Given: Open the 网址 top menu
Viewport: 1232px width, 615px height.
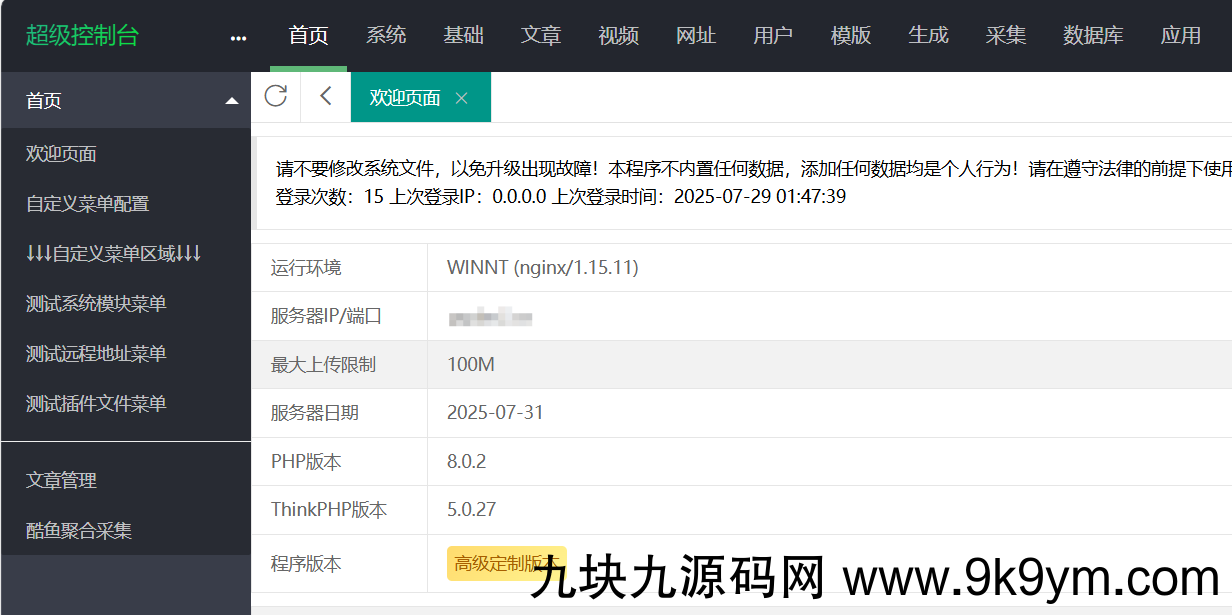Looking at the screenshot, I should (696, 35).
